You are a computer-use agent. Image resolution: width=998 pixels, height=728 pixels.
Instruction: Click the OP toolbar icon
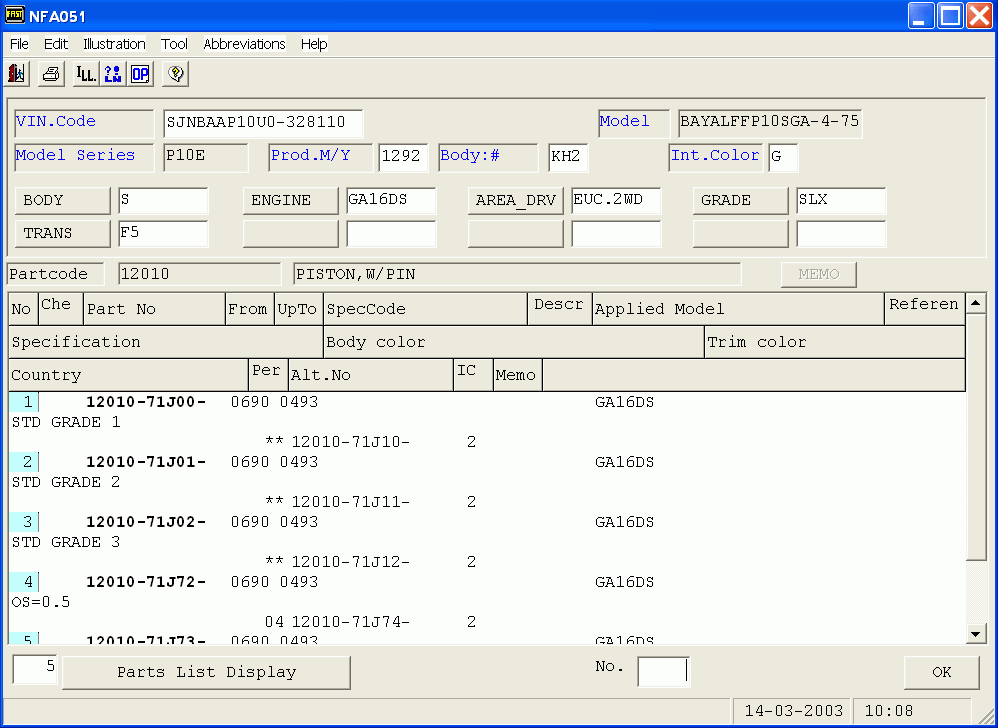[x=140, y=74]
